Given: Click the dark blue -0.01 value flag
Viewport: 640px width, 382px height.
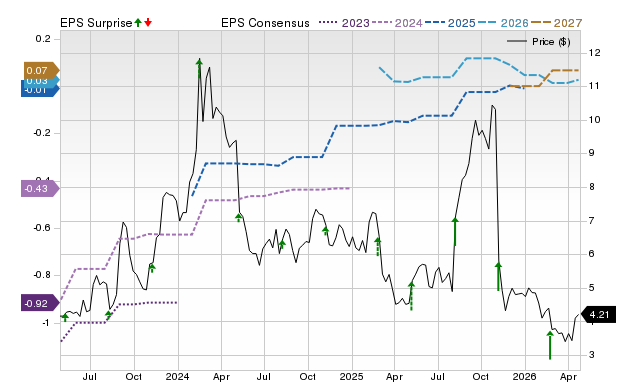Looking at the screenshot, I should pos(40,90).
